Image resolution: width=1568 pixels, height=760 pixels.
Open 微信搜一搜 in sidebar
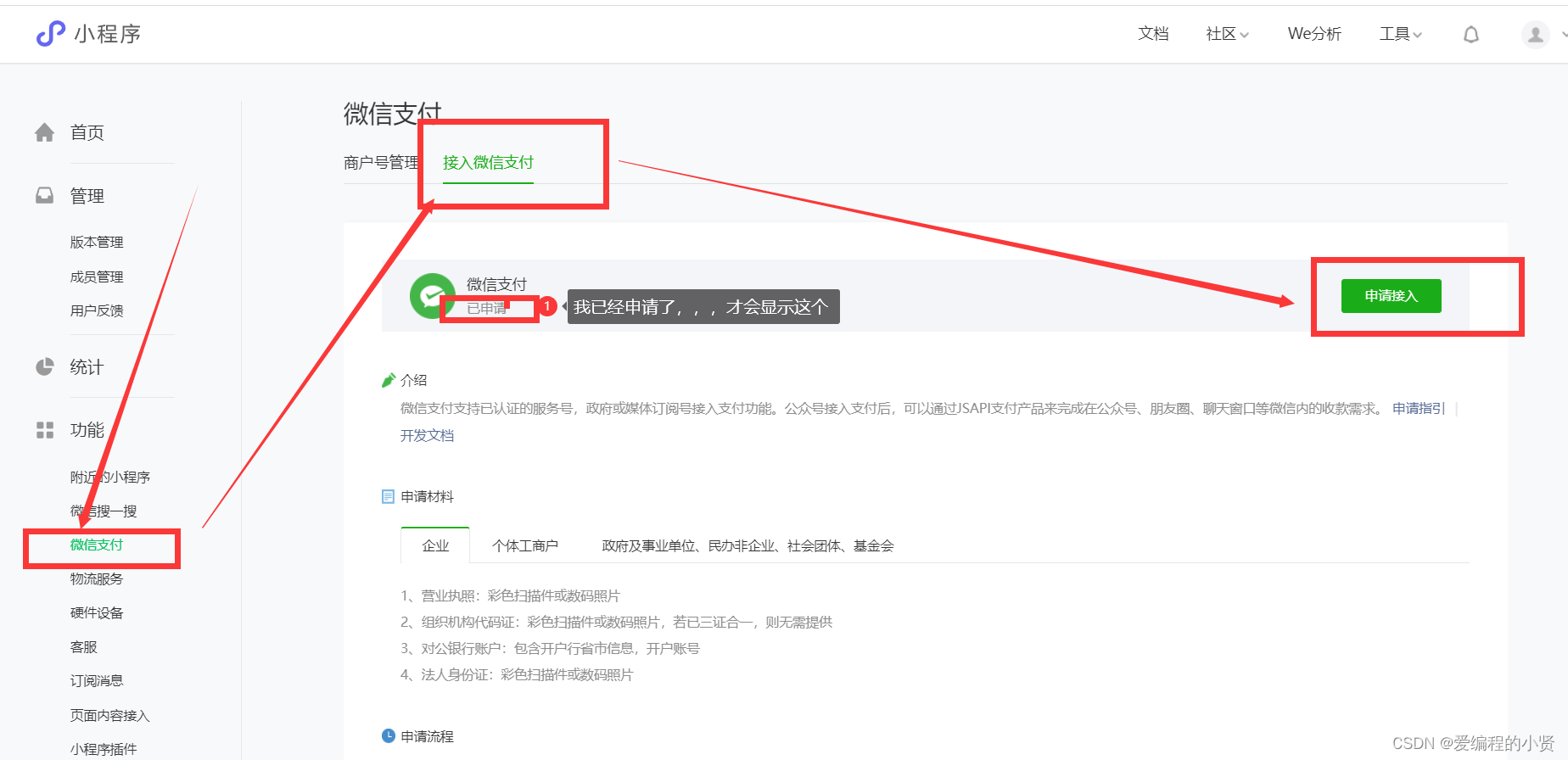[104, 511]
